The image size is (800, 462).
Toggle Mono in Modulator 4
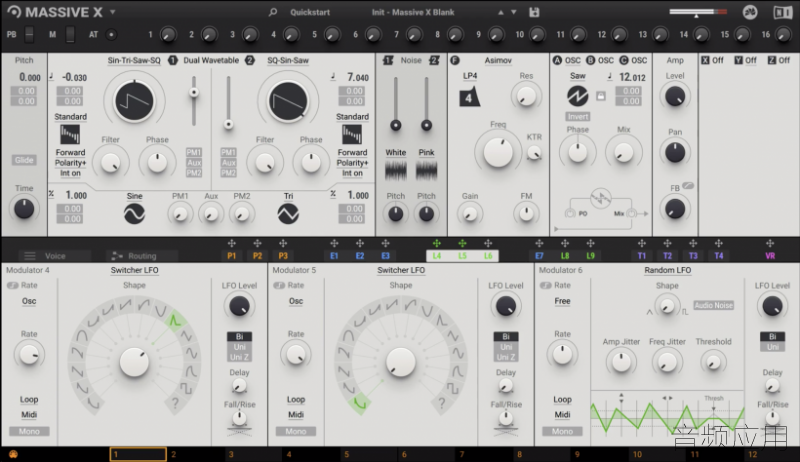point(29,431)
